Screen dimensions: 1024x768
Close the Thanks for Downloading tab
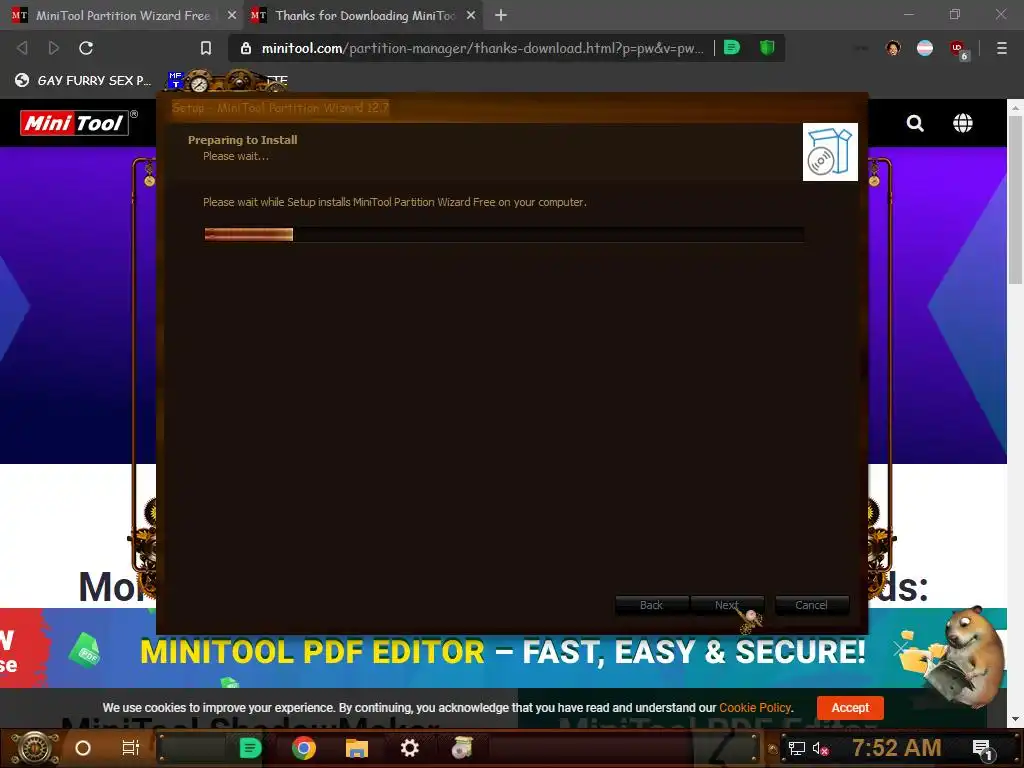pyautogui.click(x=471, y=15)
